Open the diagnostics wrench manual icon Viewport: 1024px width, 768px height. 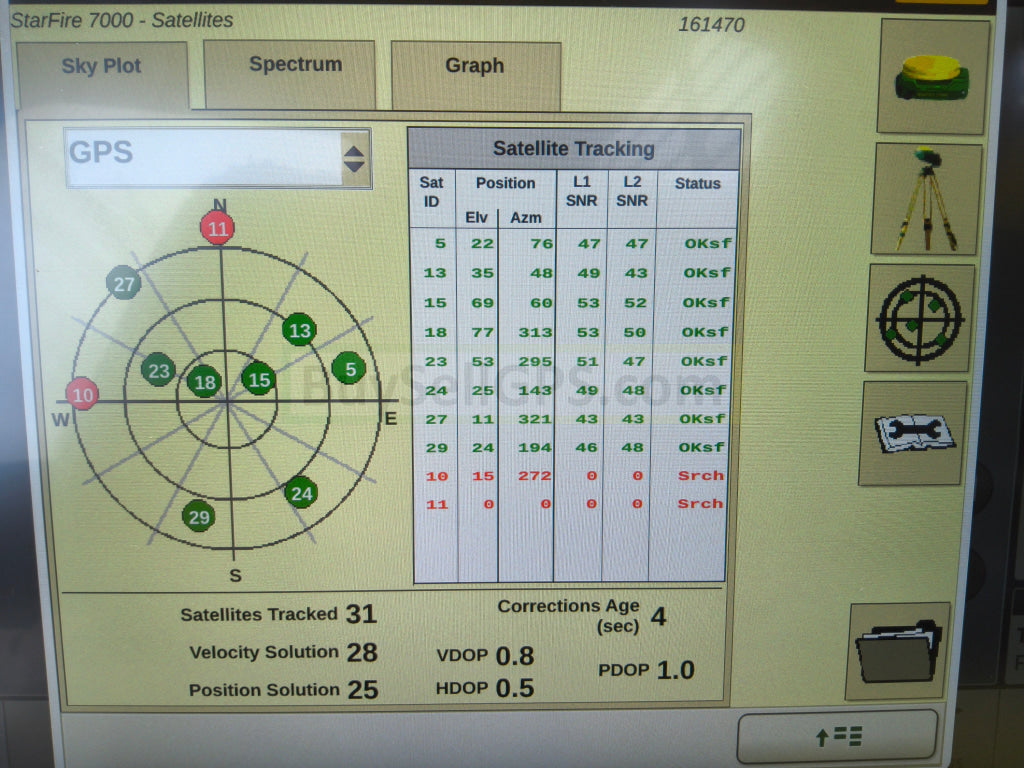(912, 433)
